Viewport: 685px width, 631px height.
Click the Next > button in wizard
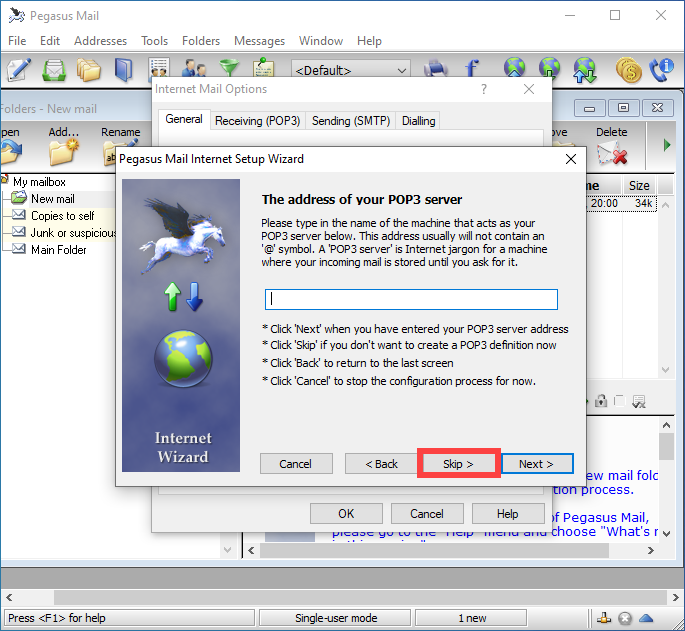coord(536,464)
